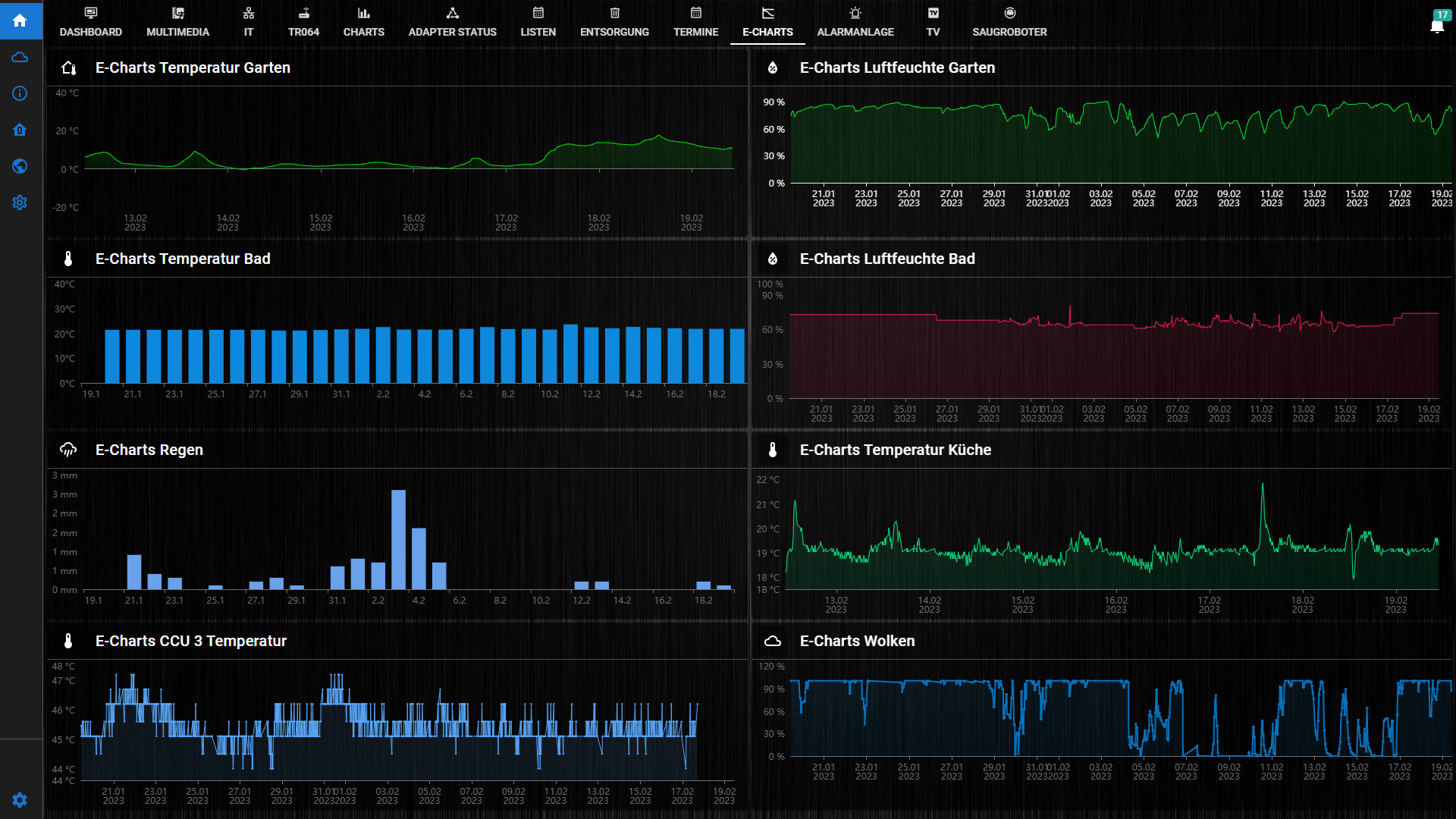Switch to the ADAPTER STATUS tab
This screenshot has height=819, width=1456.
pyautogui.click(x=453, y=32)
